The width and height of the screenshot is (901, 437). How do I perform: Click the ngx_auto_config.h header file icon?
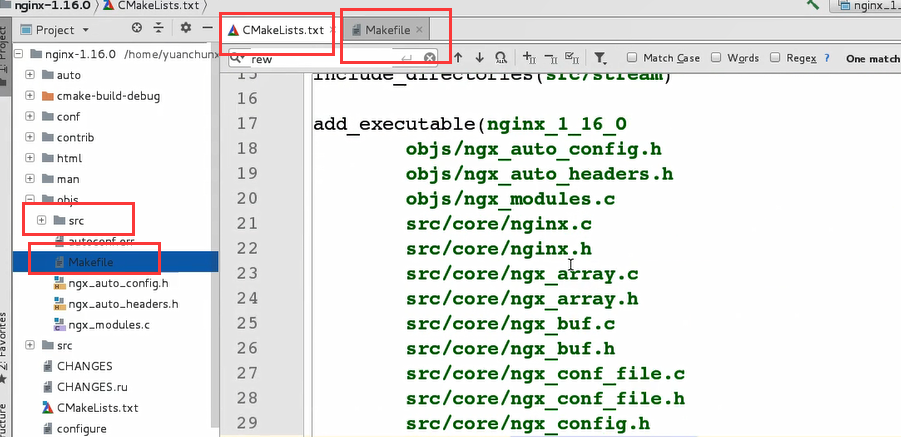click(x=60, y=284)
